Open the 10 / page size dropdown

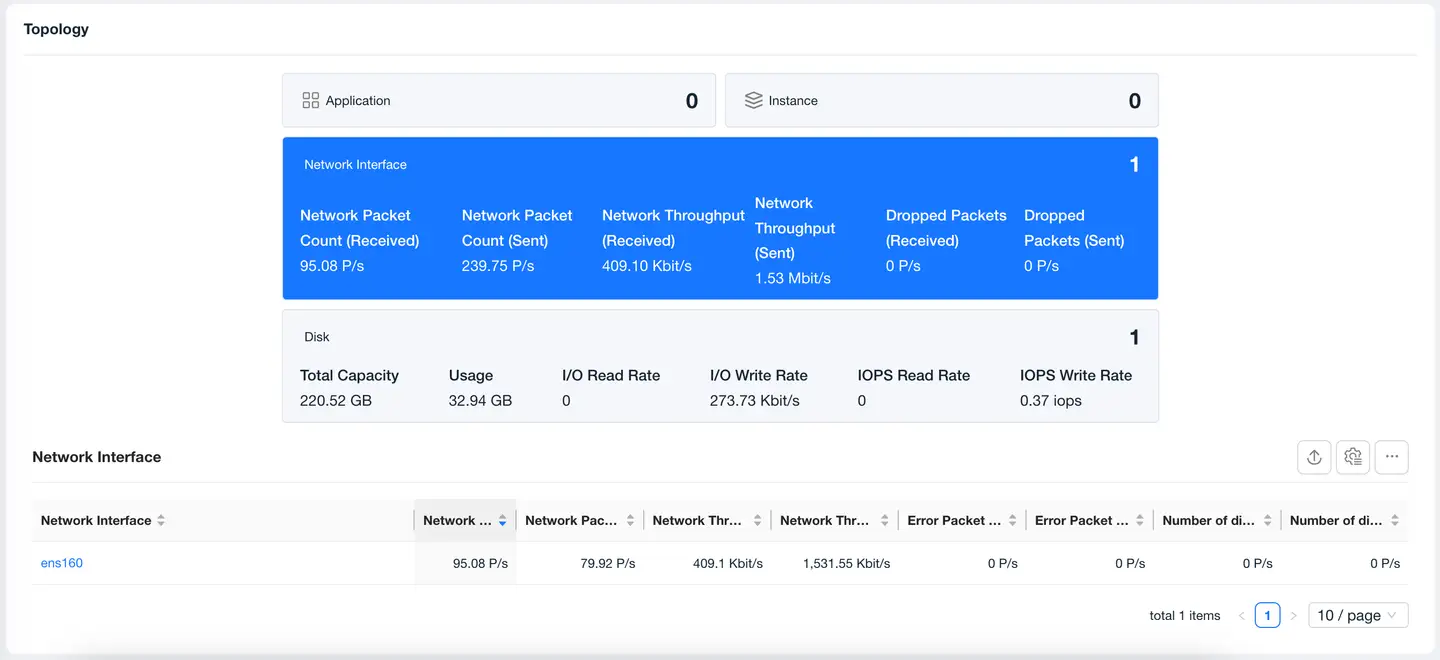1358,616
